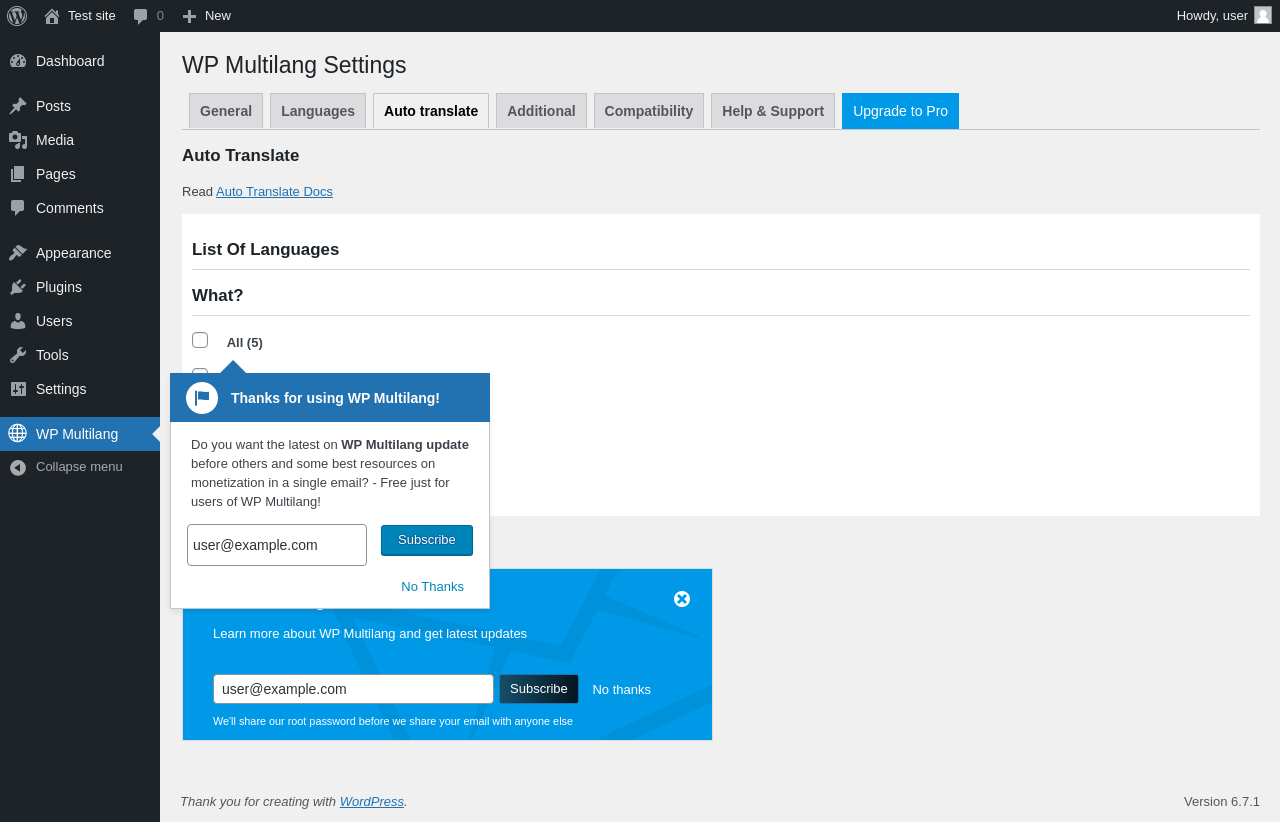This screenshot has height=822, width=1280.
Task: Click the email field in blue banner
Action: pos(353,689)
